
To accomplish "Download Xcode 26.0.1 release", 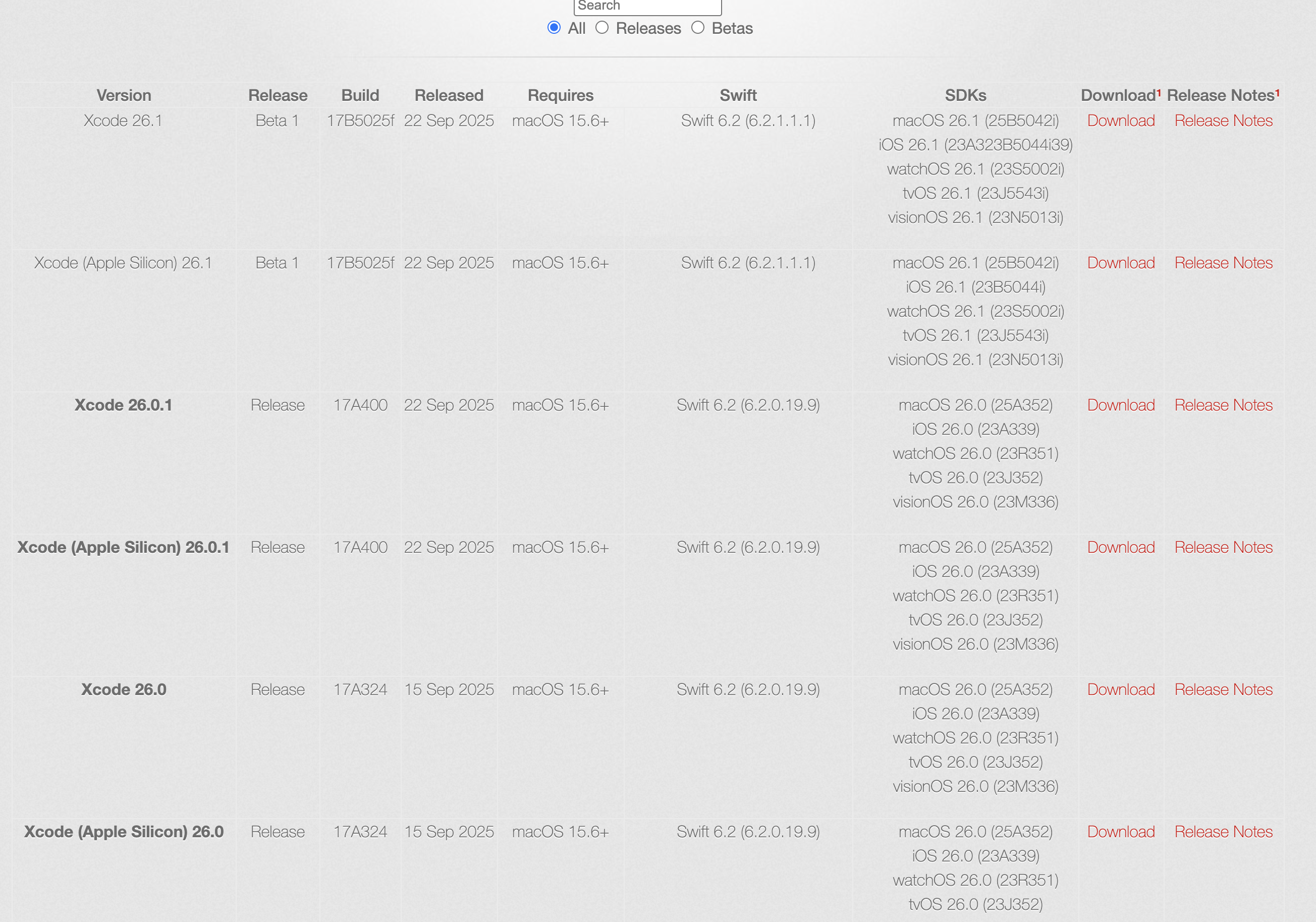I will tap(1121, 405).
